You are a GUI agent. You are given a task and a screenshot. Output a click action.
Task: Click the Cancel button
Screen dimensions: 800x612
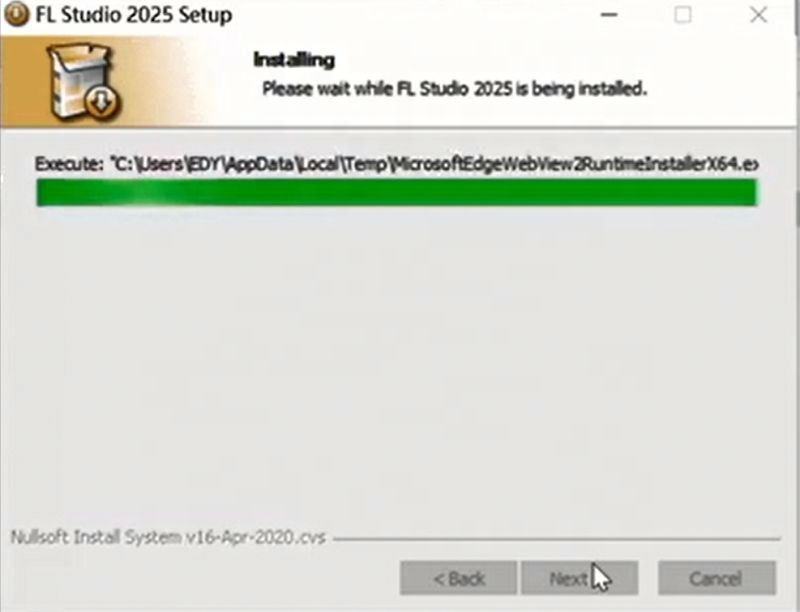pos(717,578)
